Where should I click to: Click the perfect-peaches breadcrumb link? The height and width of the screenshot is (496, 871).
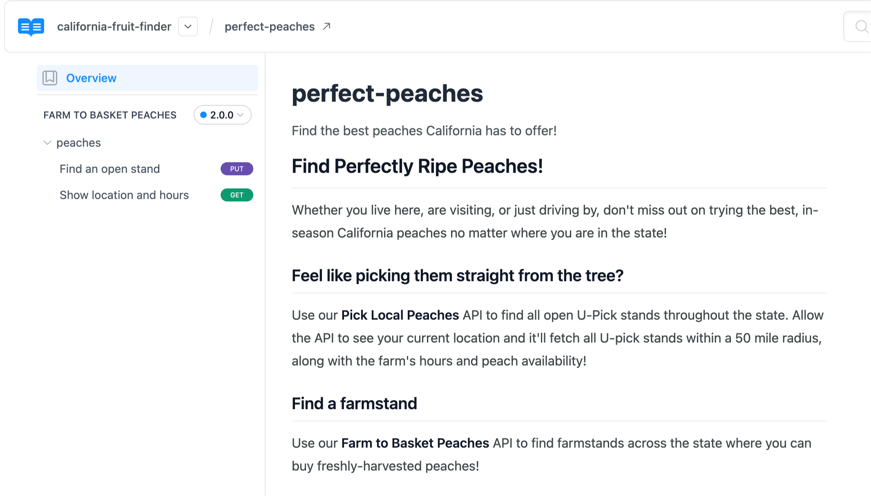pos(269,27)
